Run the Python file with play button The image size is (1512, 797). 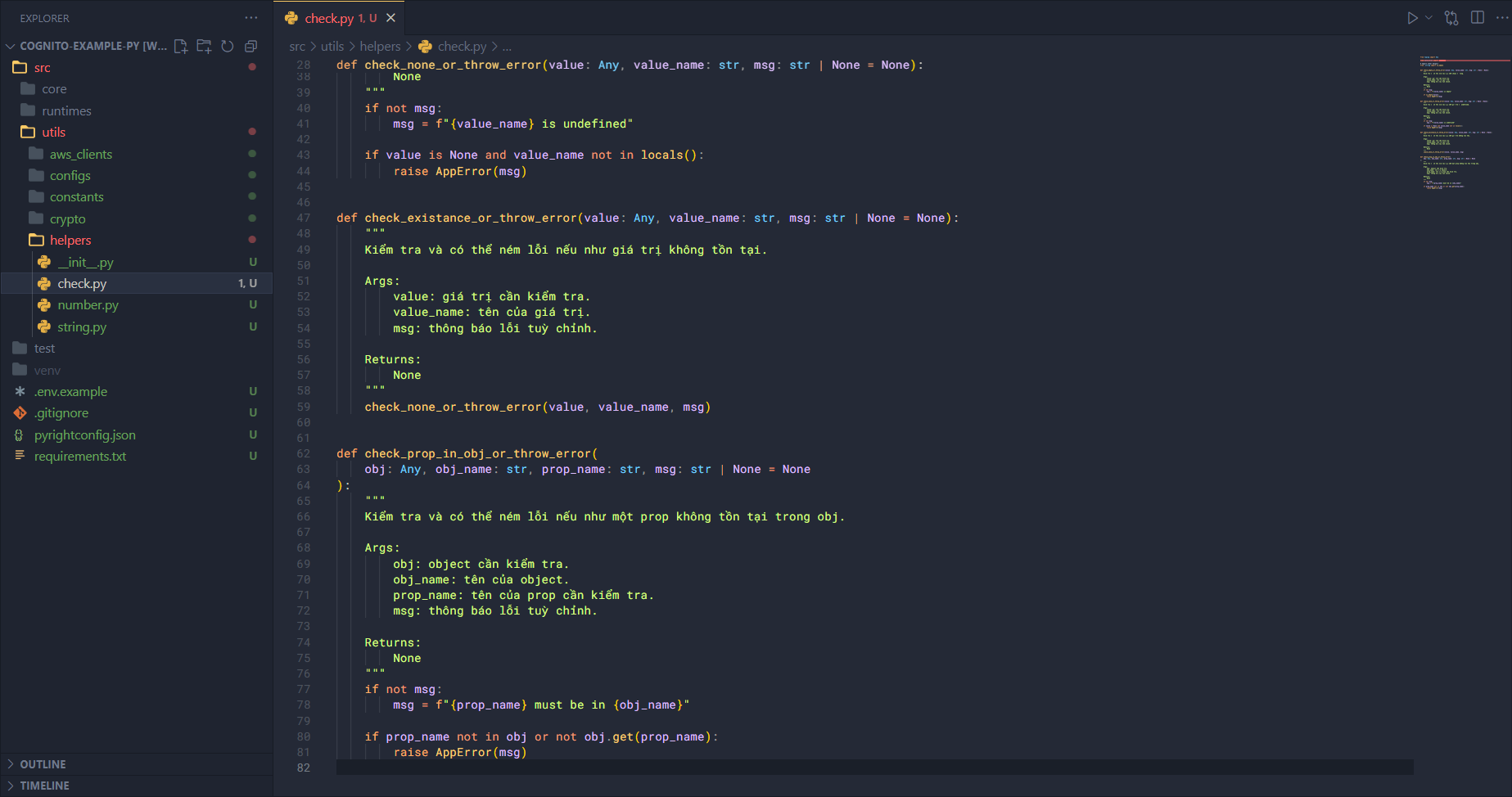(x=1412, y=18)
